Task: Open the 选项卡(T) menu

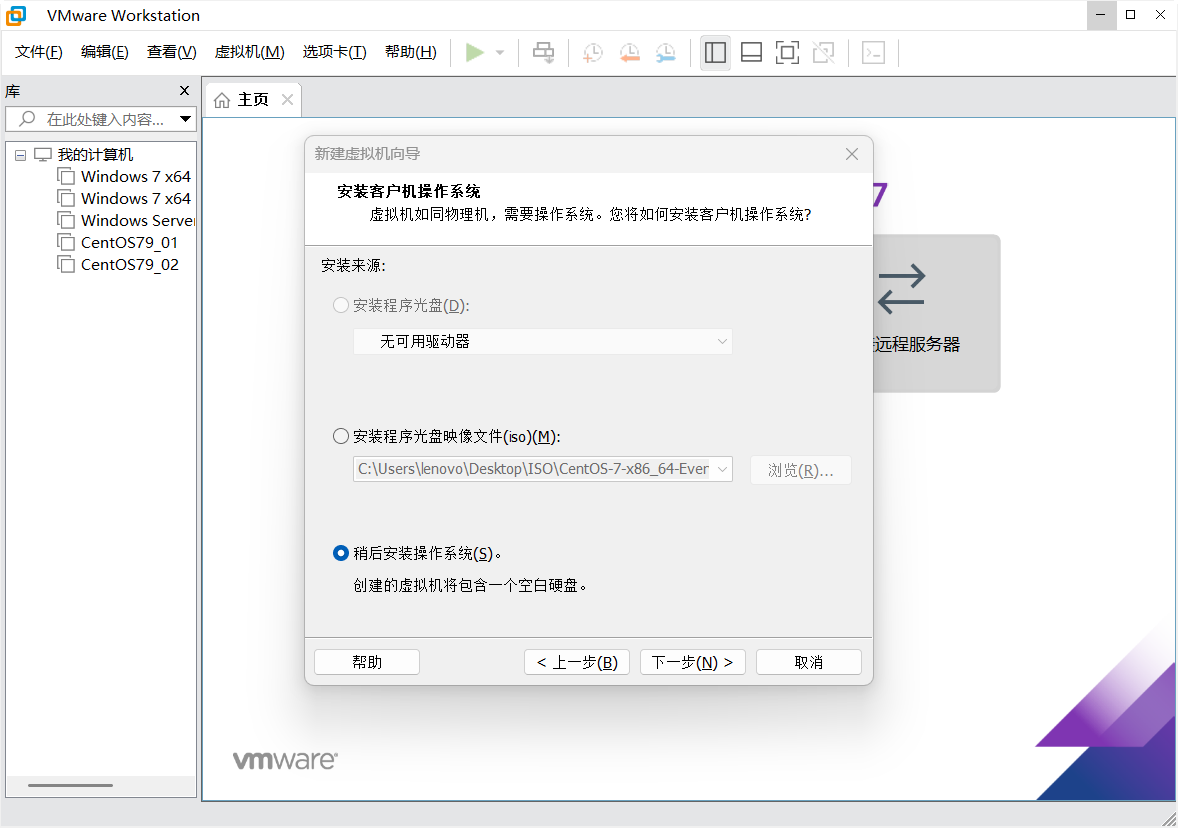Action: [334, 52]
